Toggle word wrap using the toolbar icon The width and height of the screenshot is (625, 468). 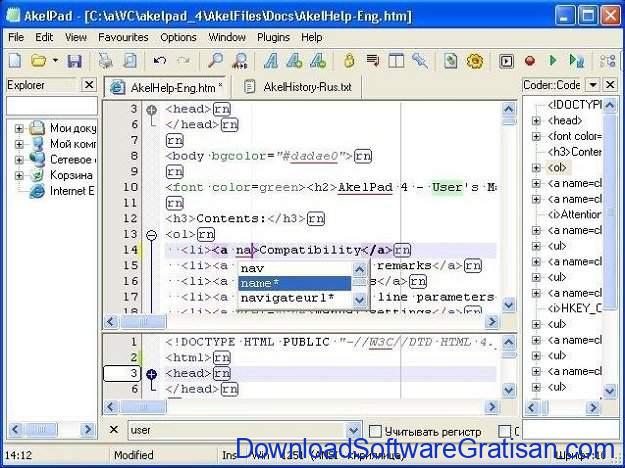(x=373, y=61)
